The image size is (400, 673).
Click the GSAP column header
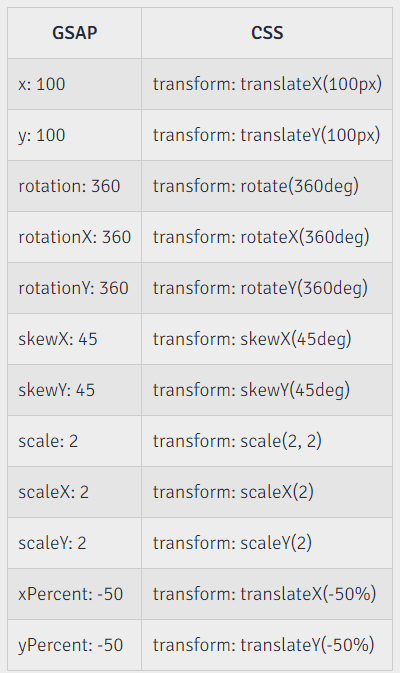click(75, 33)
